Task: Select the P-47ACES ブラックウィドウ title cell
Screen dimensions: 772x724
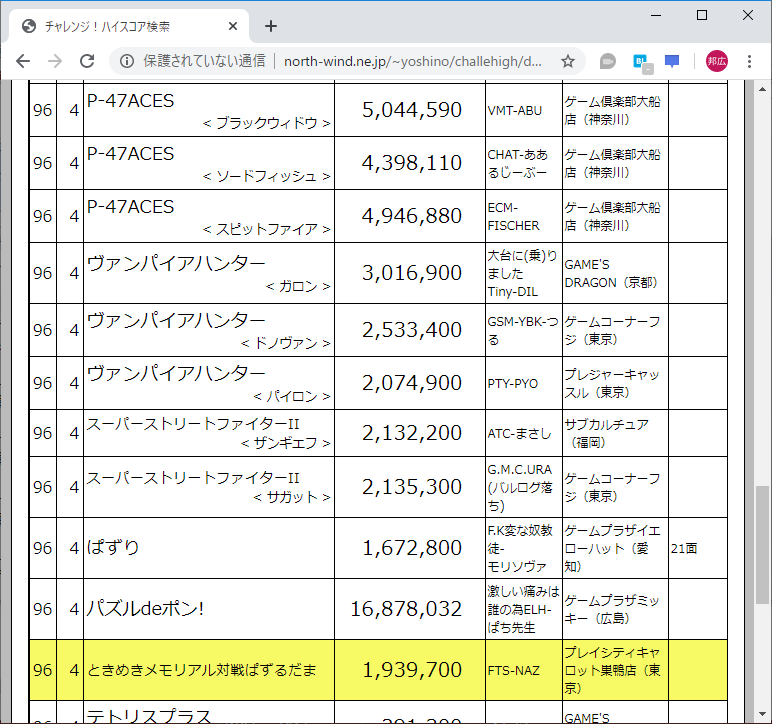Action: pos(209,110)
